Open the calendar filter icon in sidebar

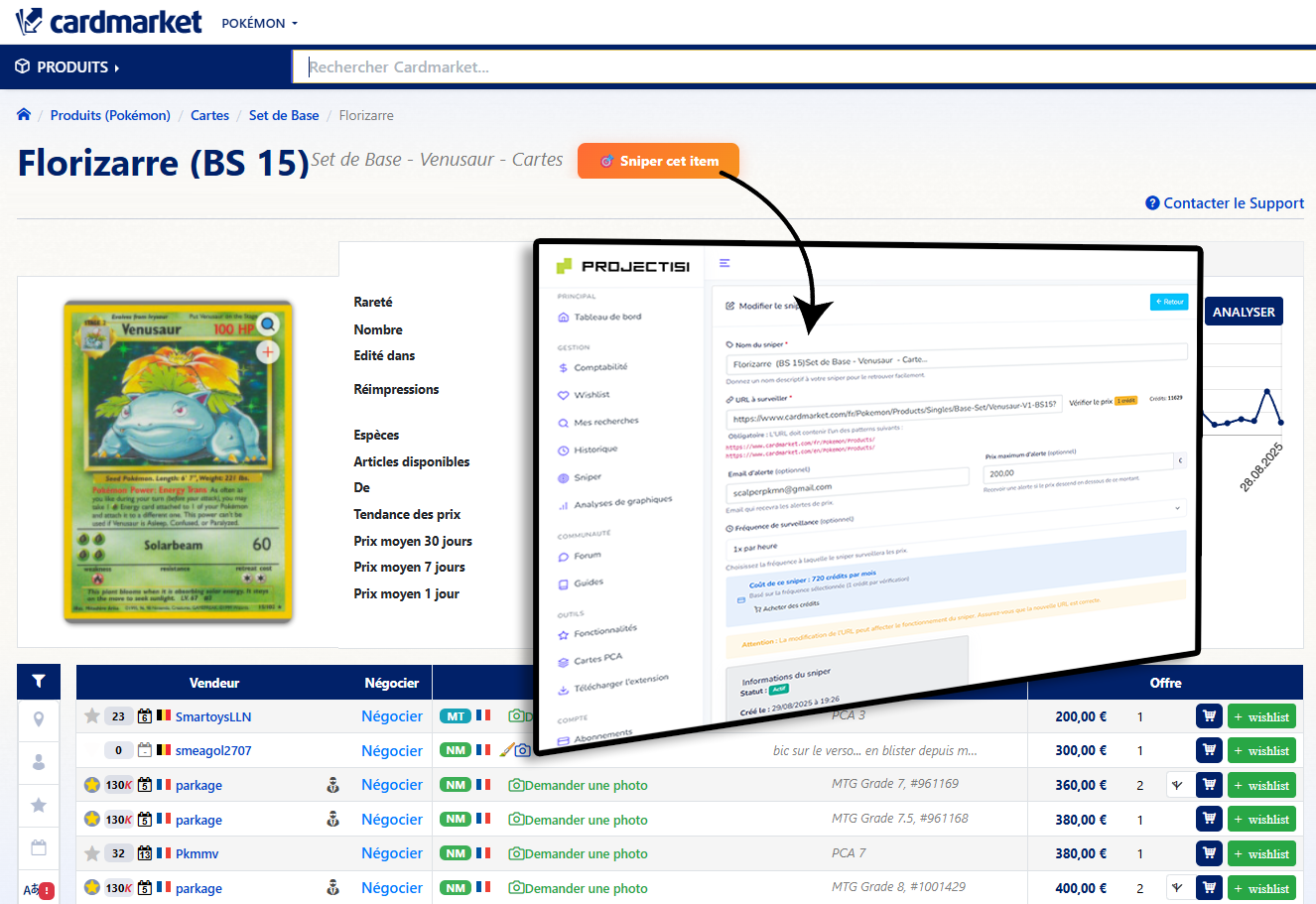pos(39,847)
